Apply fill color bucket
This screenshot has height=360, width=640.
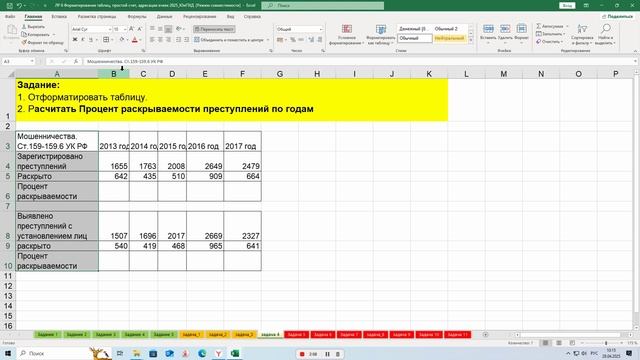click(x=122, y=40)
